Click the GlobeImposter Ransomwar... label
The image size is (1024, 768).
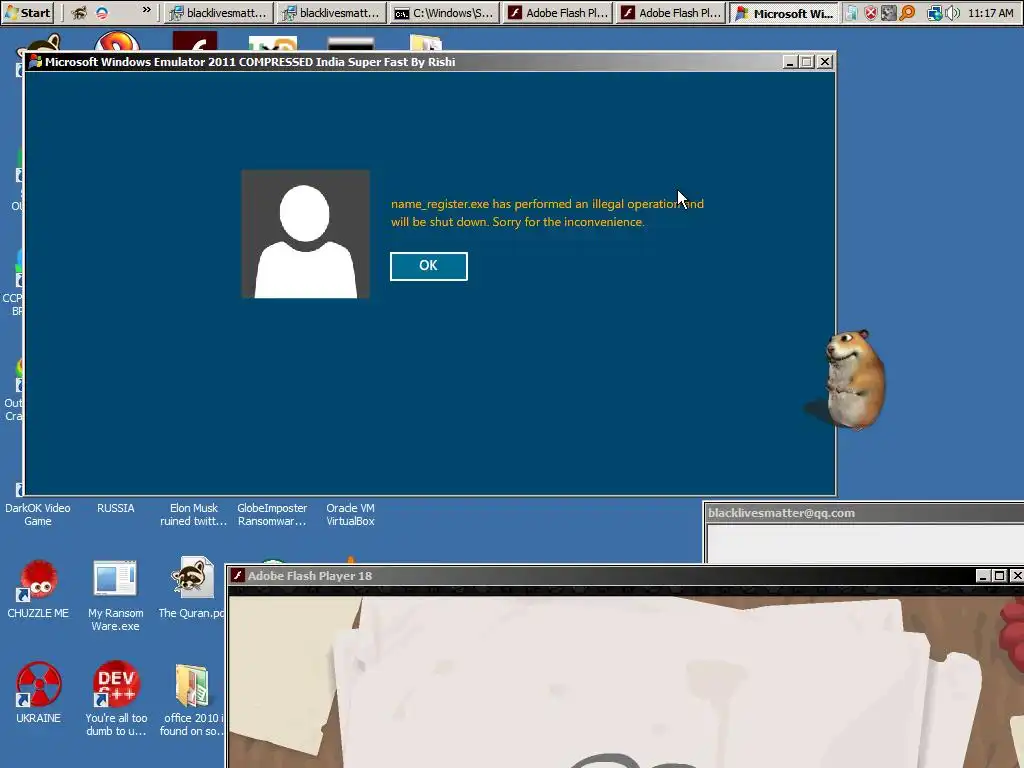pos(272,515)
